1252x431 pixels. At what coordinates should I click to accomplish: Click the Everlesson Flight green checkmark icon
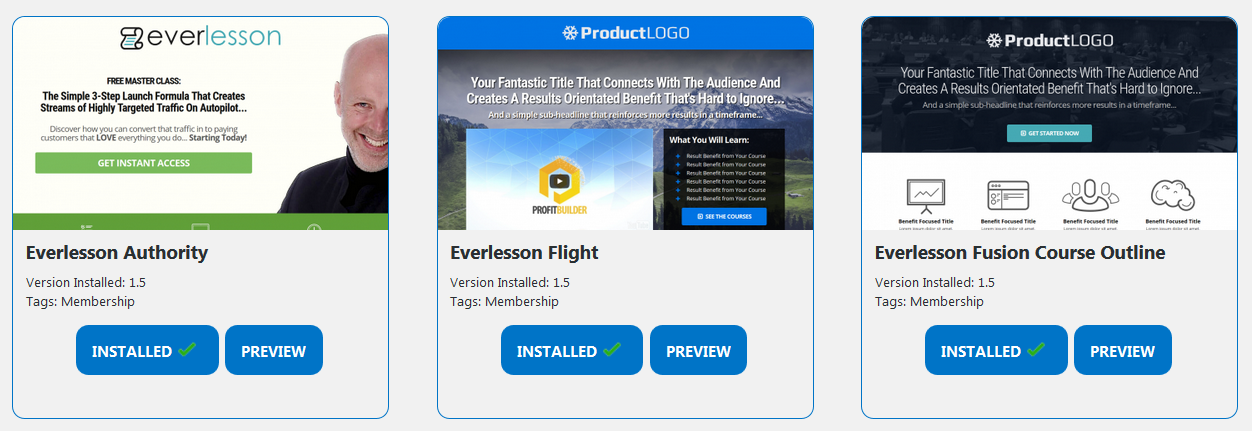(612, 350)
